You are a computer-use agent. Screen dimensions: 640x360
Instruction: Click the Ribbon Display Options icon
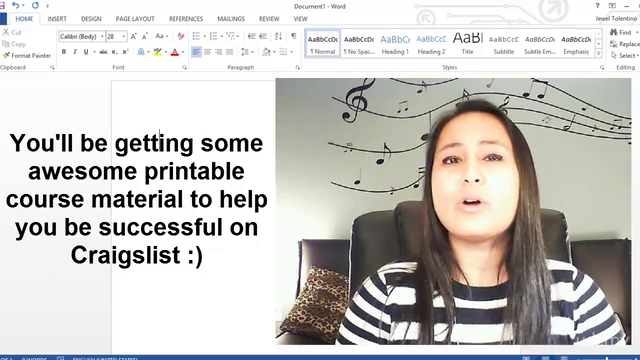coord(612,6)
